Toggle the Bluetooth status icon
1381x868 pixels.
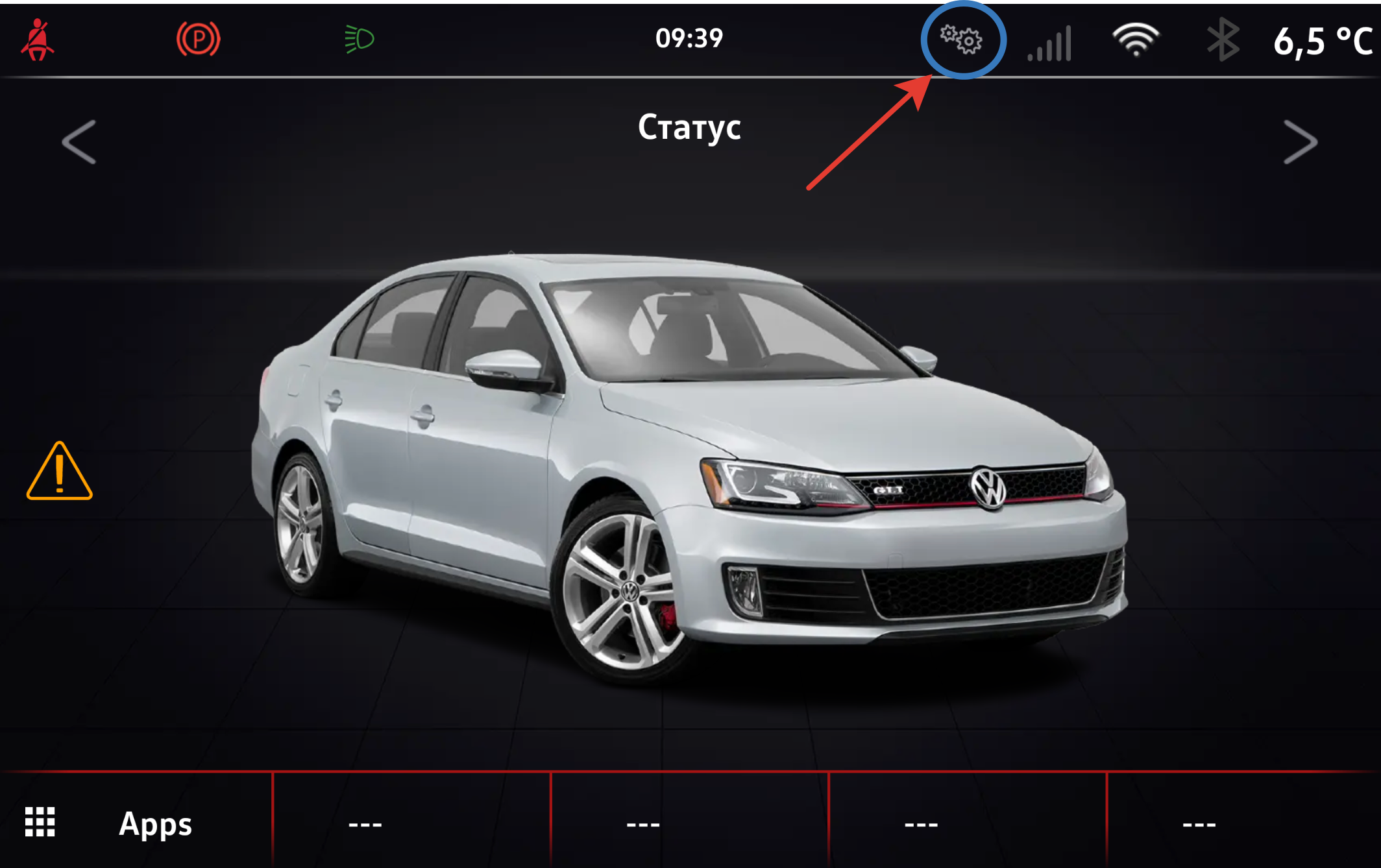tap(1223, 40)
